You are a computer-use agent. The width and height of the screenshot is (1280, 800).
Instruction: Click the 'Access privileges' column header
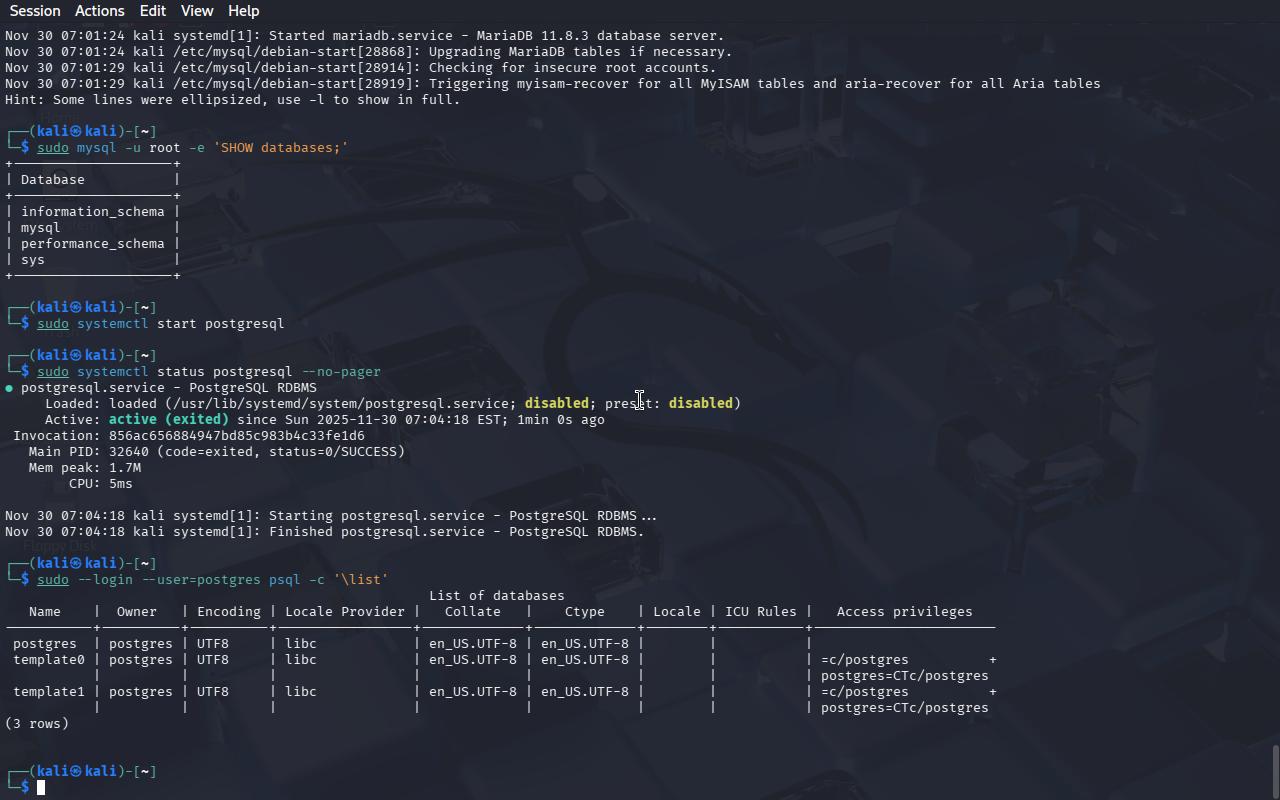click(904, 612)
